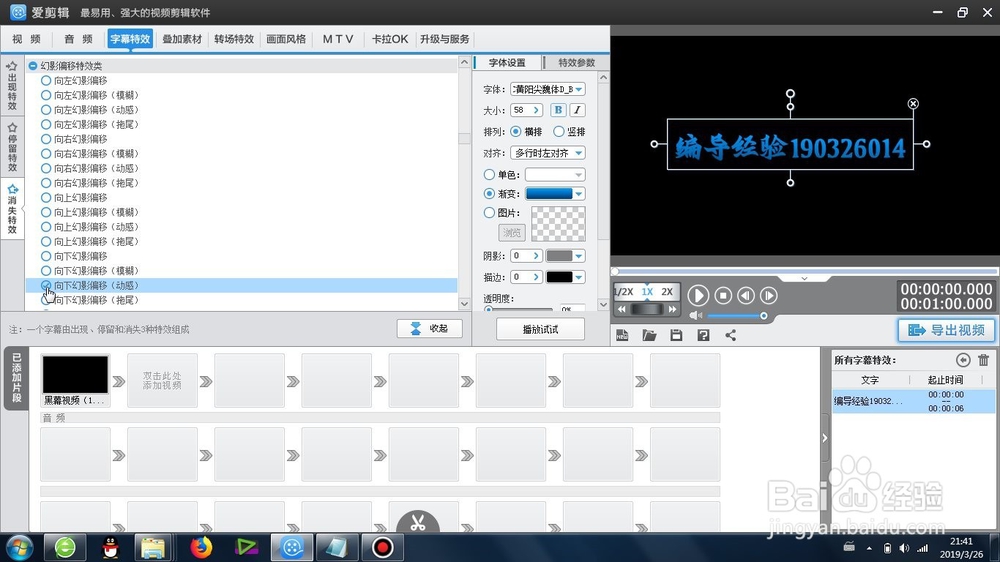Choose 图片 image fill radio
The height and width of the screenshot is (562, 1000).
(x=489, y=212)
